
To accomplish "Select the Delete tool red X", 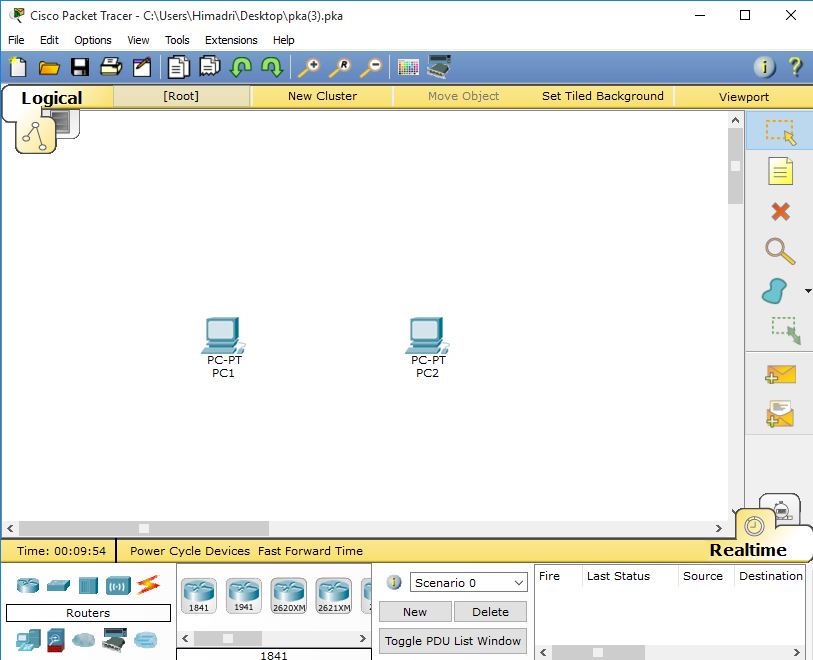I will point(780,211).
